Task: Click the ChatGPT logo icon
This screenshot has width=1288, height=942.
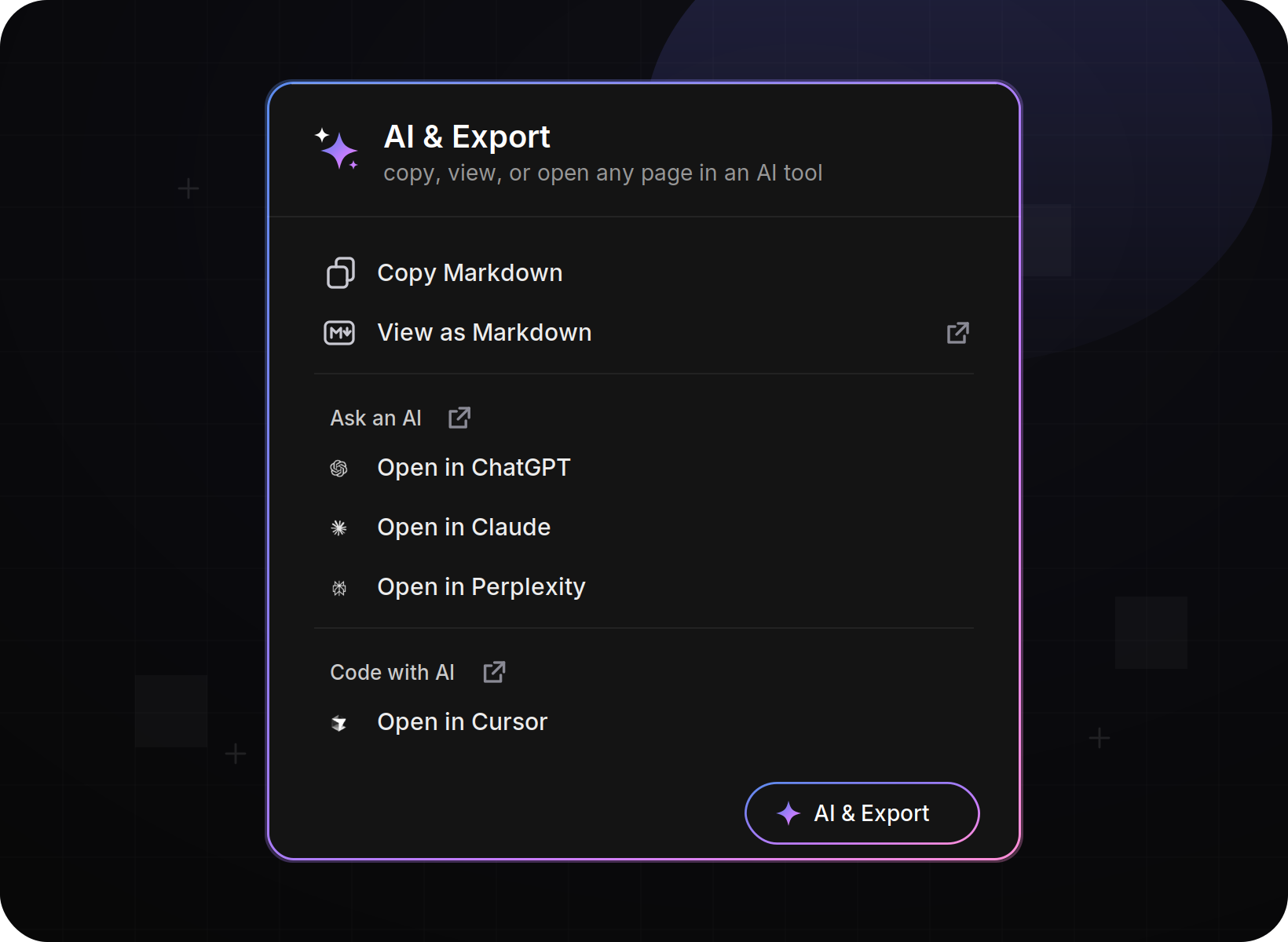Action: tap(338, 468)
